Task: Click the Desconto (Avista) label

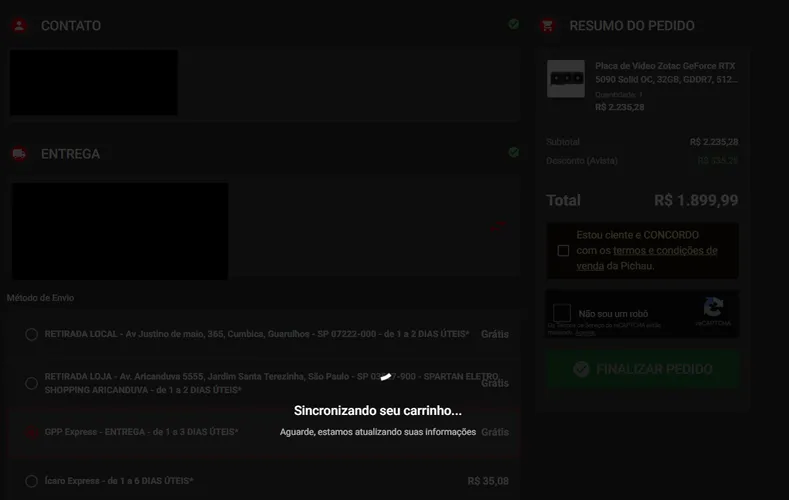Action: [x=582, y=161]
